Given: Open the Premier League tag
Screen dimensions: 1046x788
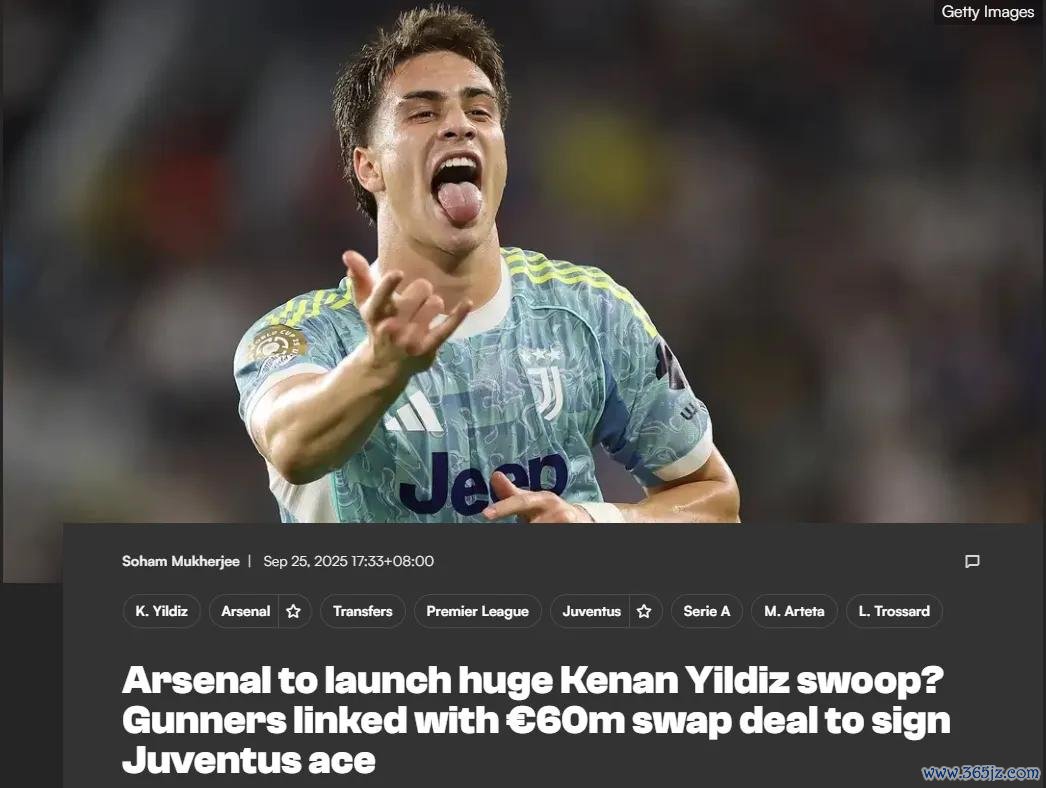Looking at the screenshot, I should (478, 611).
